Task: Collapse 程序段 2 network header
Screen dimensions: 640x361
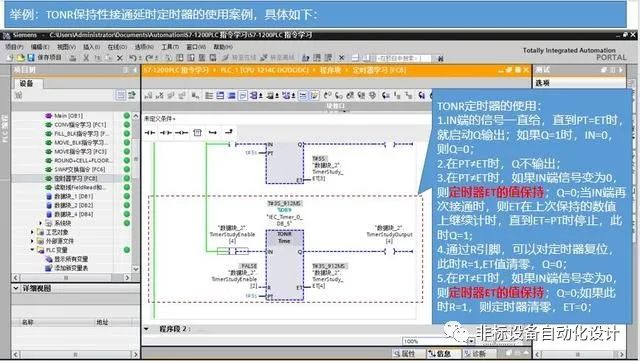Action: point(147,328)
